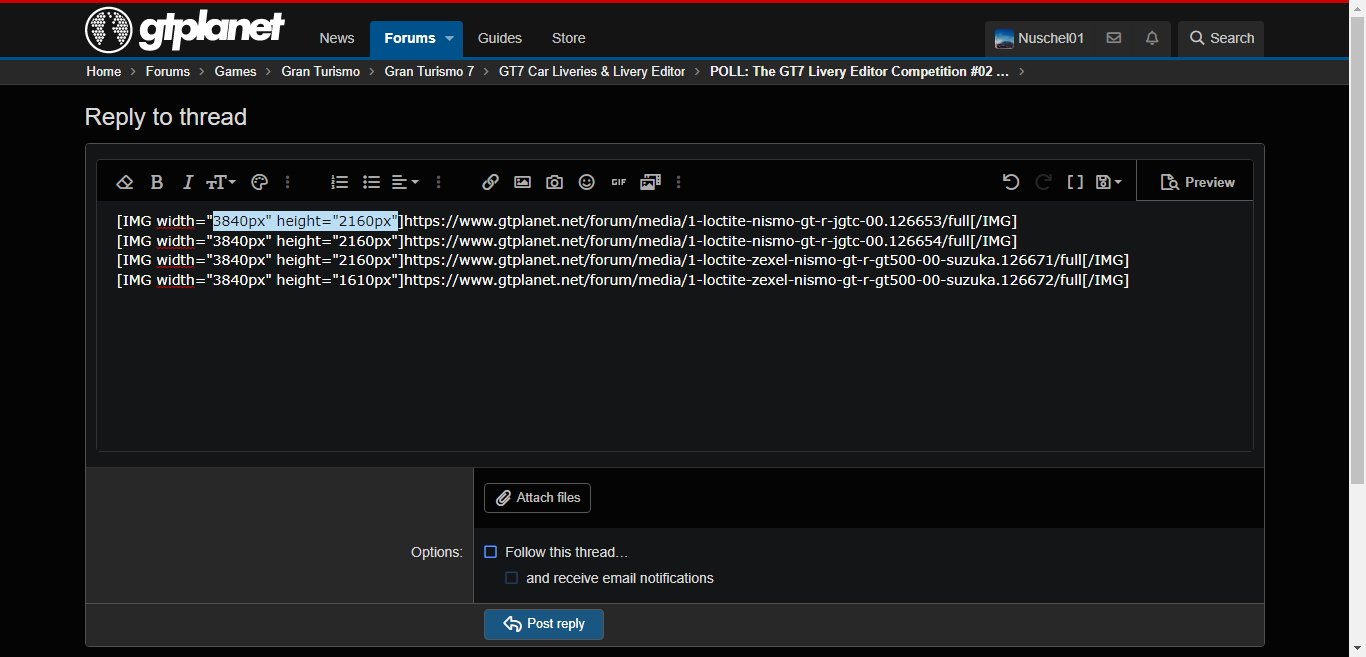Open the Store tab
Viewport: 1366px width, 657px height.
pos(569,38)
